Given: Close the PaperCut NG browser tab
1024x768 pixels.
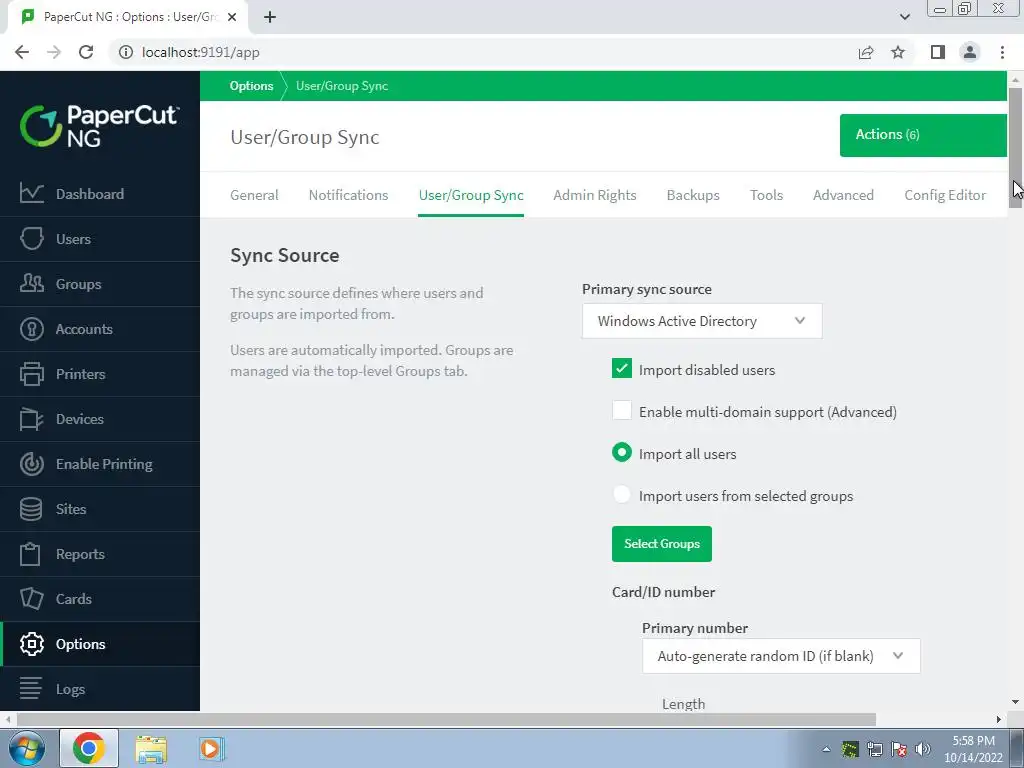Looking at the screenshot, I should click(232, 17).
